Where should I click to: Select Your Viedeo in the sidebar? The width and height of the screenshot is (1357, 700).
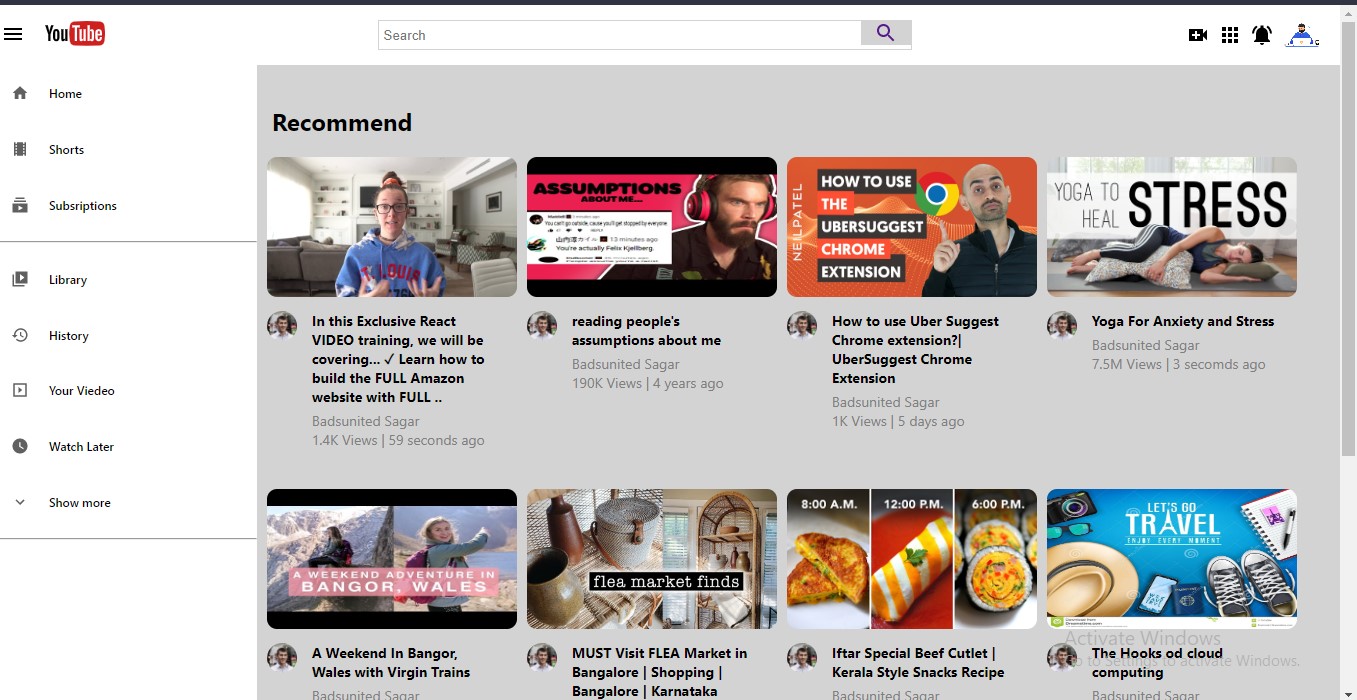point(82,391)
